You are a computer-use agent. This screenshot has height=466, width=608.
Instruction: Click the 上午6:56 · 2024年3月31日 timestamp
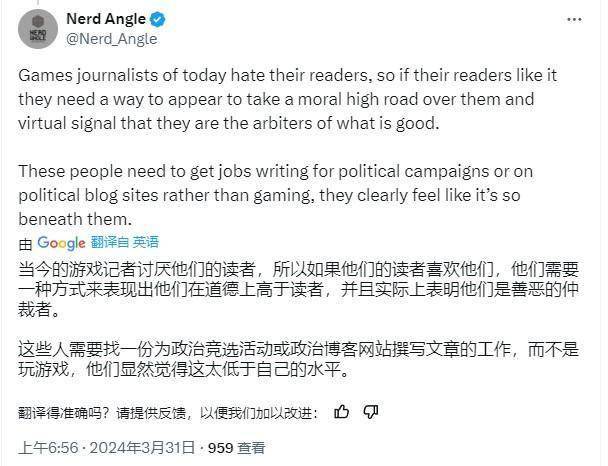[x=106, y=448]
